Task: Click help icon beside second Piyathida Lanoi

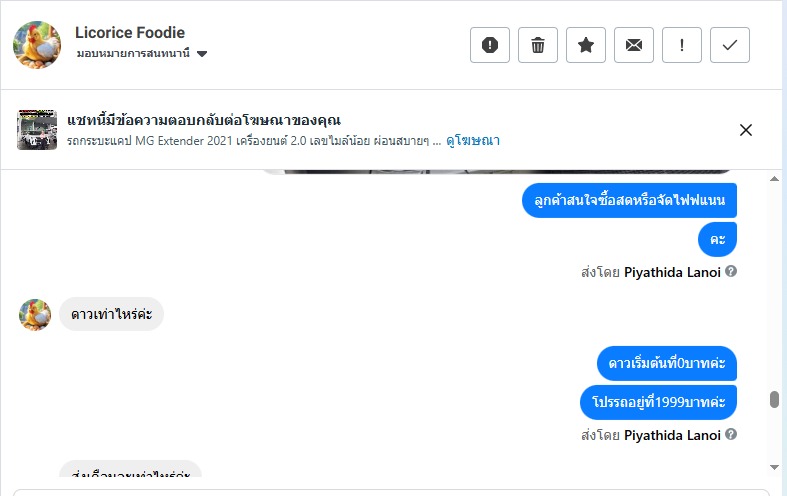Action: (x=731, y=435)
